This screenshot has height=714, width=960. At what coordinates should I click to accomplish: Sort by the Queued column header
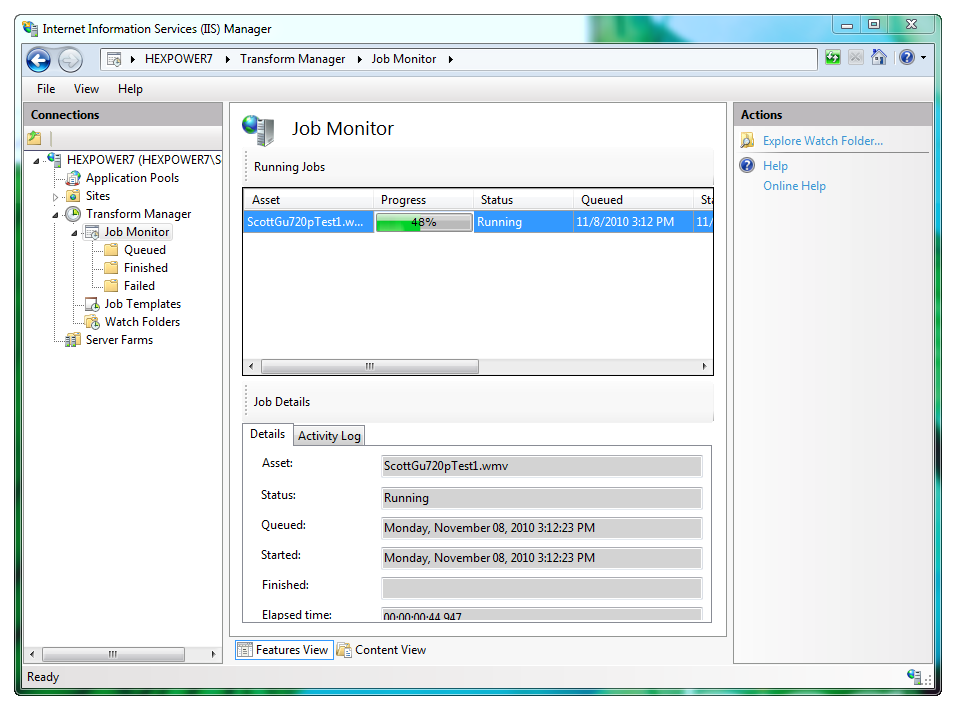coord(634,200)
